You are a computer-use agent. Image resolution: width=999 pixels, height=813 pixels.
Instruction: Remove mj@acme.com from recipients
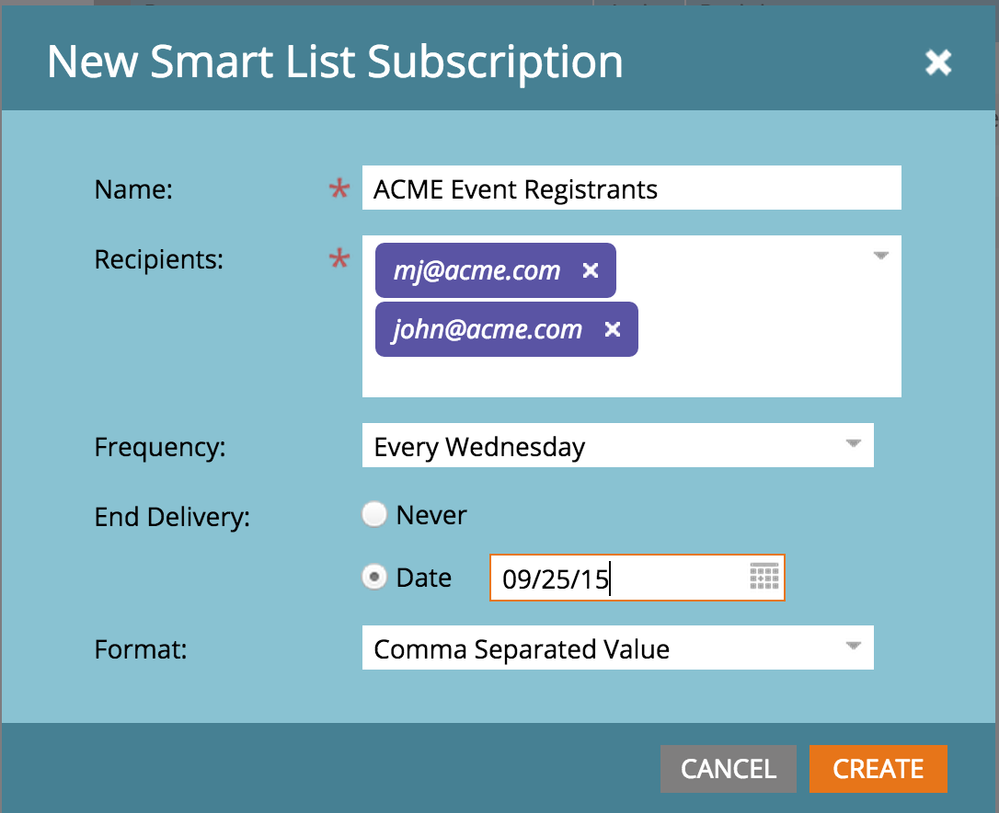590,270
